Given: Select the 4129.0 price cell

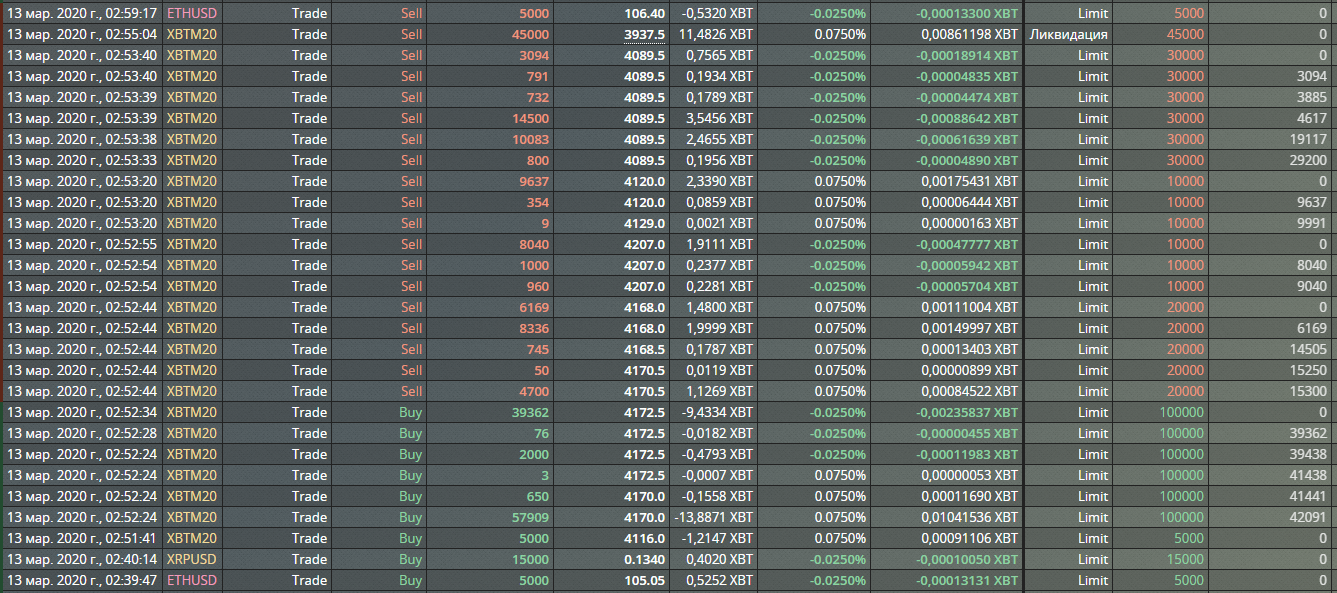Looking at the screenshot, I should pos(644,223).
